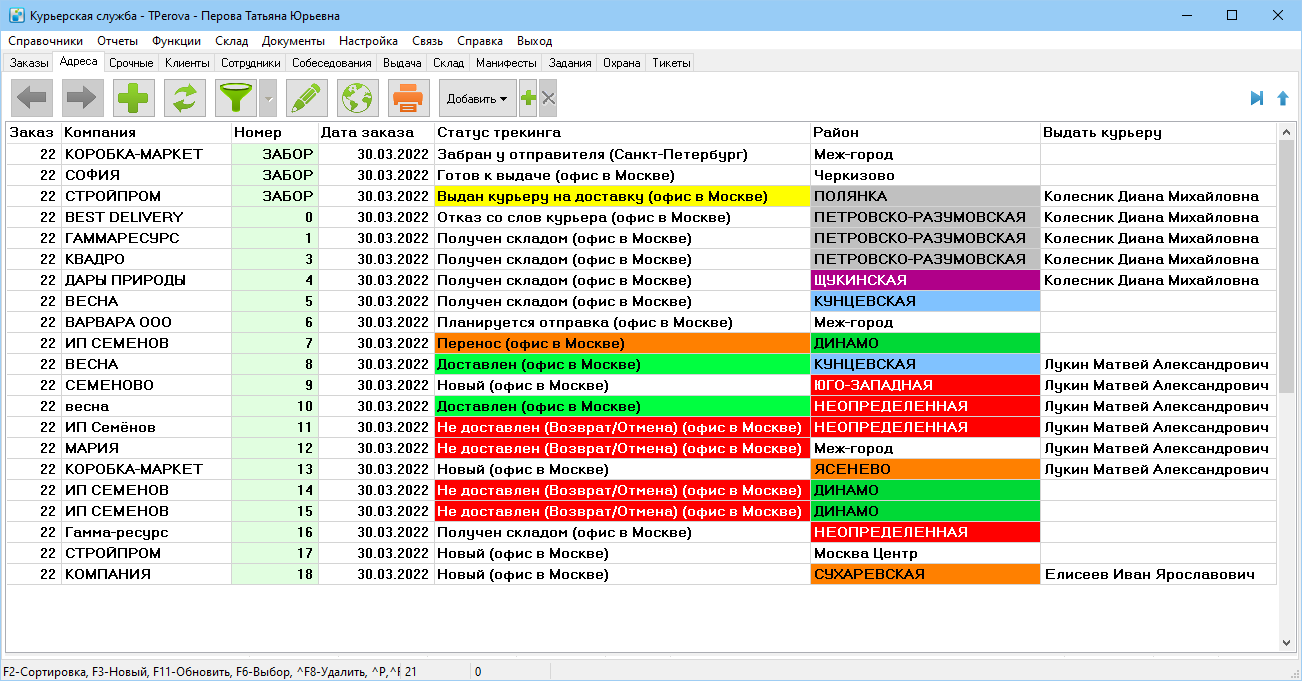The width and height of the screenshot is (1302, 681).
Task: Sort by the Компания column header
Action: pos(146,132)
